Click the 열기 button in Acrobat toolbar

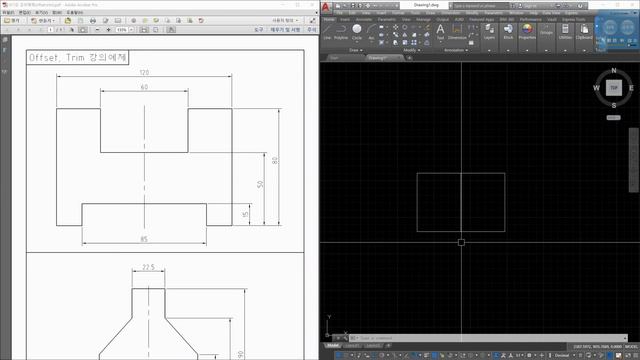(11, 20)
